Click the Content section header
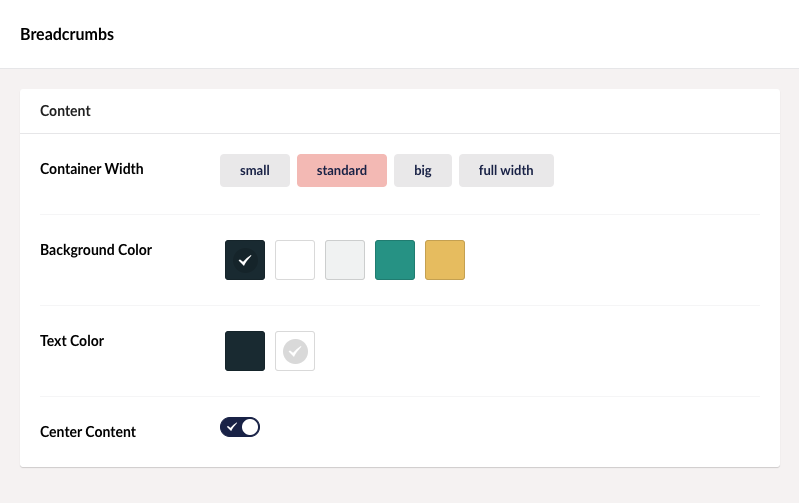Viewport: 799px width, 503px height. point(66,111)
